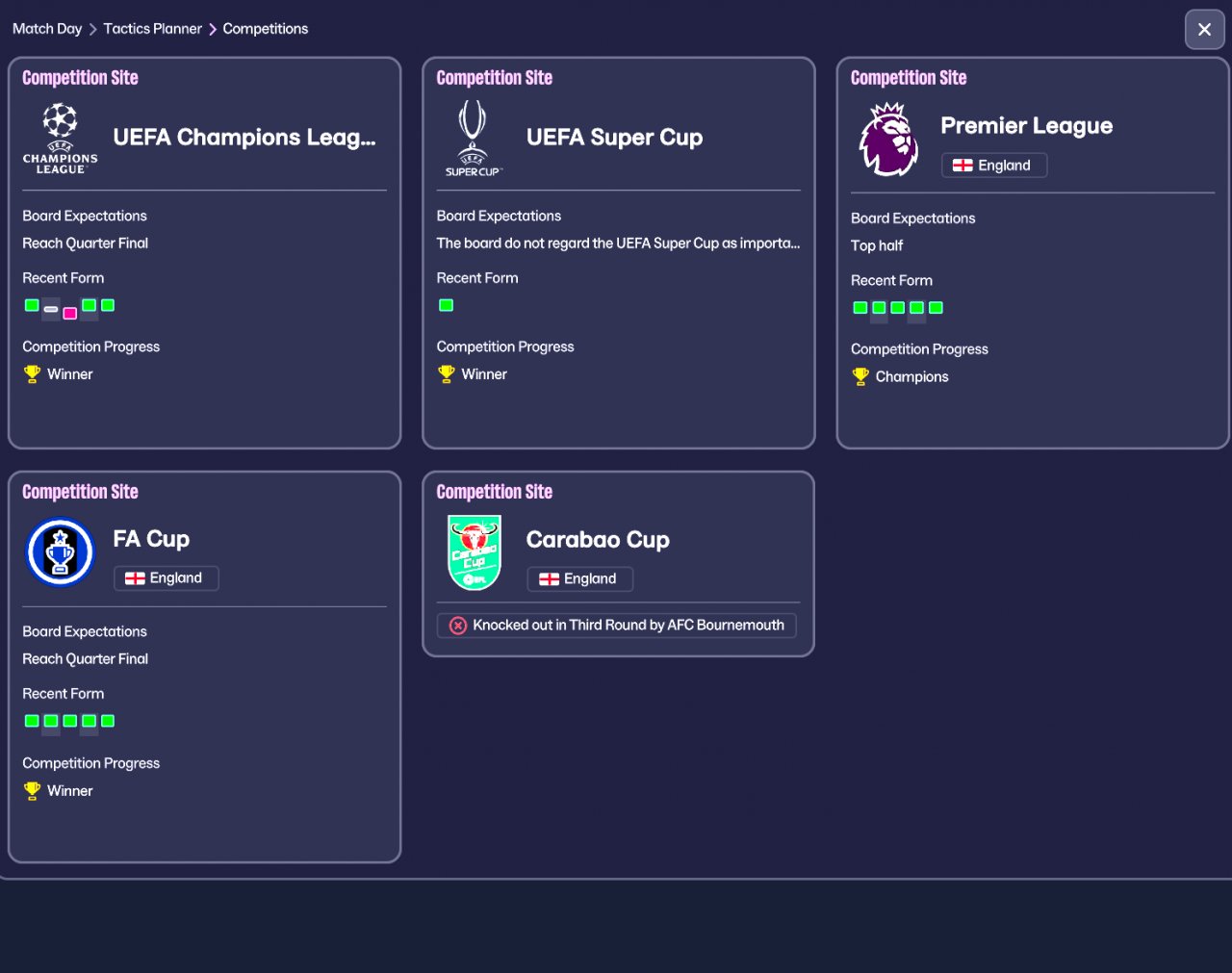Click the trophy icon in the Champions League card

click(32, 373)
